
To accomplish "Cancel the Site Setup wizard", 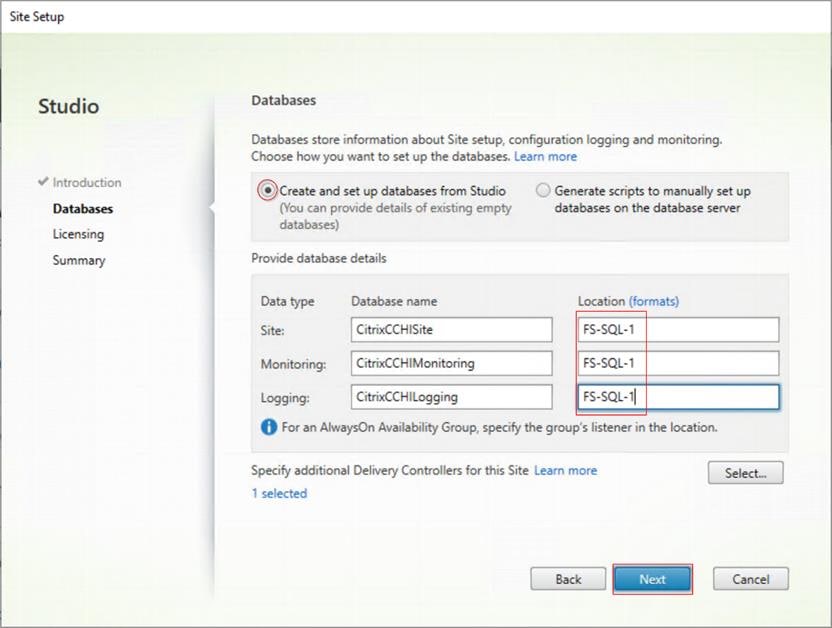I will click(750, 579).
